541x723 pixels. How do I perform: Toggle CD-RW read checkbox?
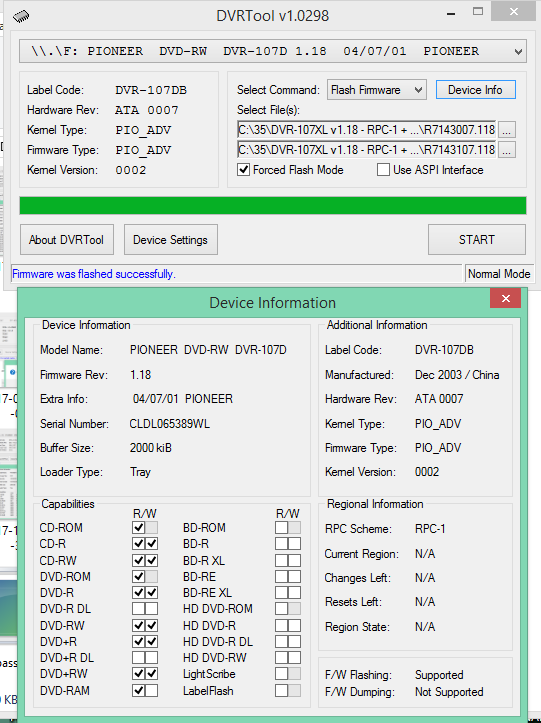pos(139,561)
